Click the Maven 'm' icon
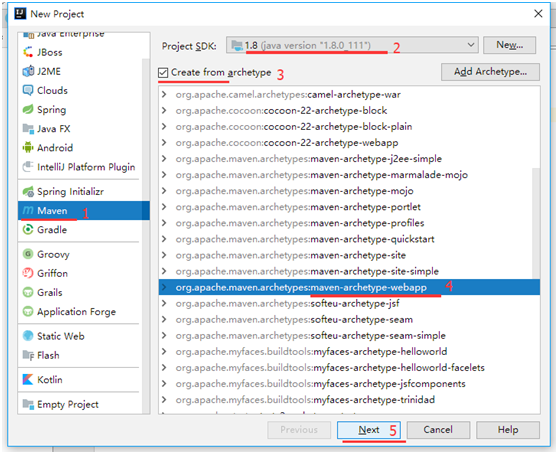This screenshot has width=558, height=454. pos(28,210)
